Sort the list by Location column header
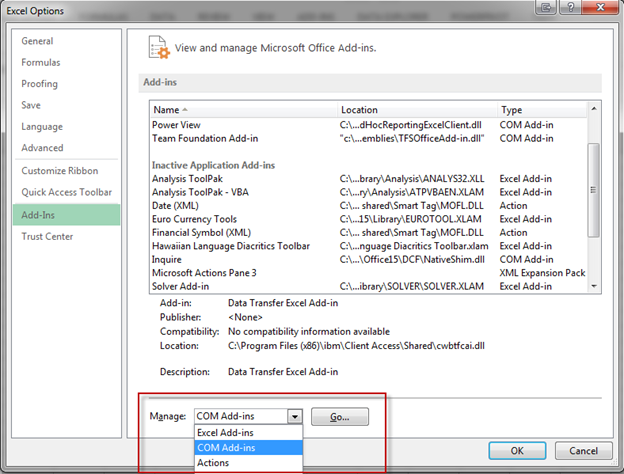The height and width of the screenshot is (474, 624). click(x=417, y=110)
